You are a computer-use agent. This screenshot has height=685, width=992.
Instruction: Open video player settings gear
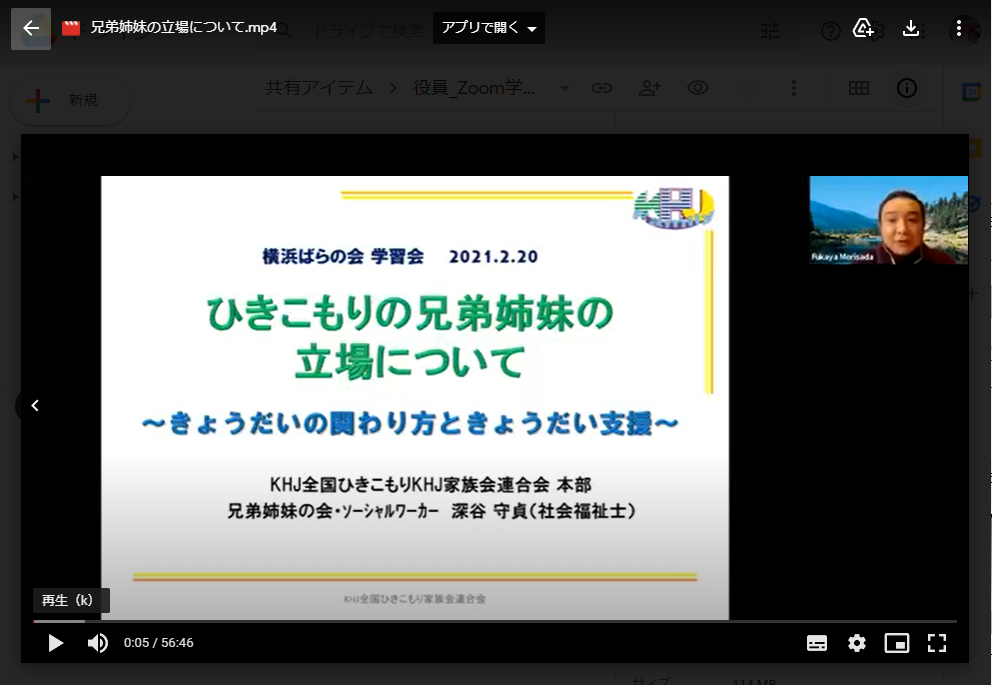click(857, 643)
